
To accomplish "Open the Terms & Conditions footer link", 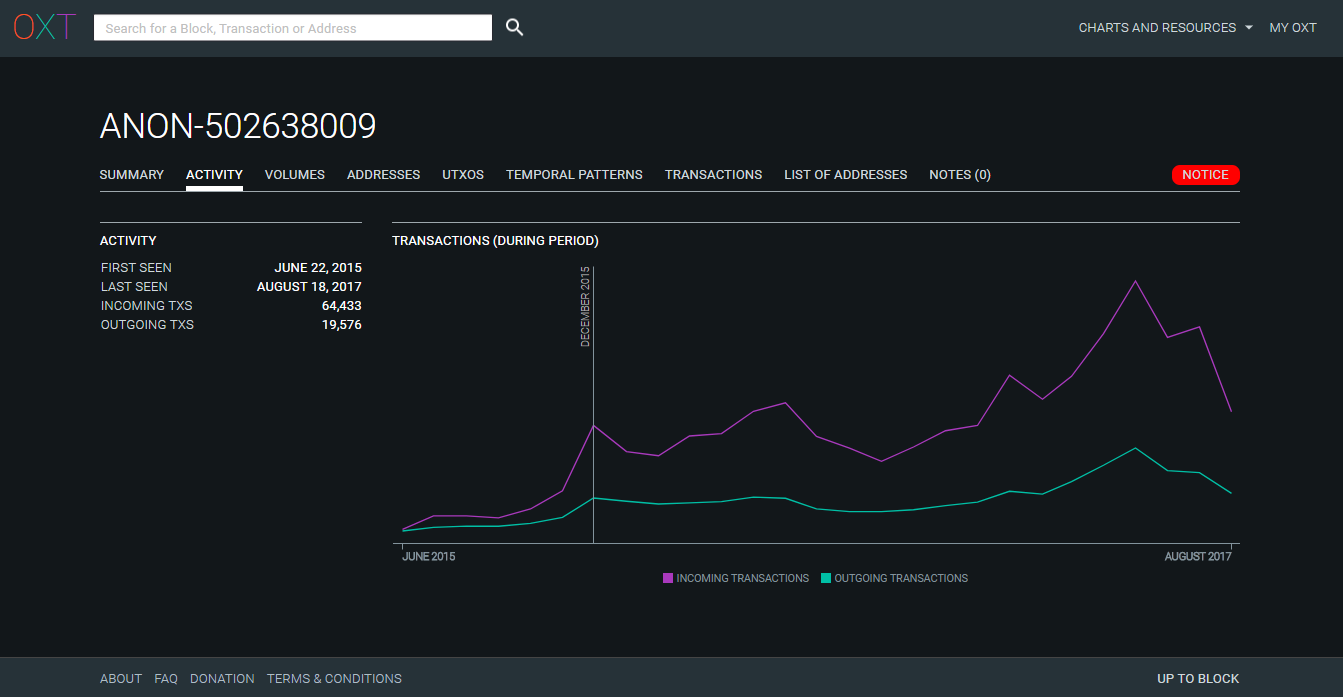I will point(334,679).
